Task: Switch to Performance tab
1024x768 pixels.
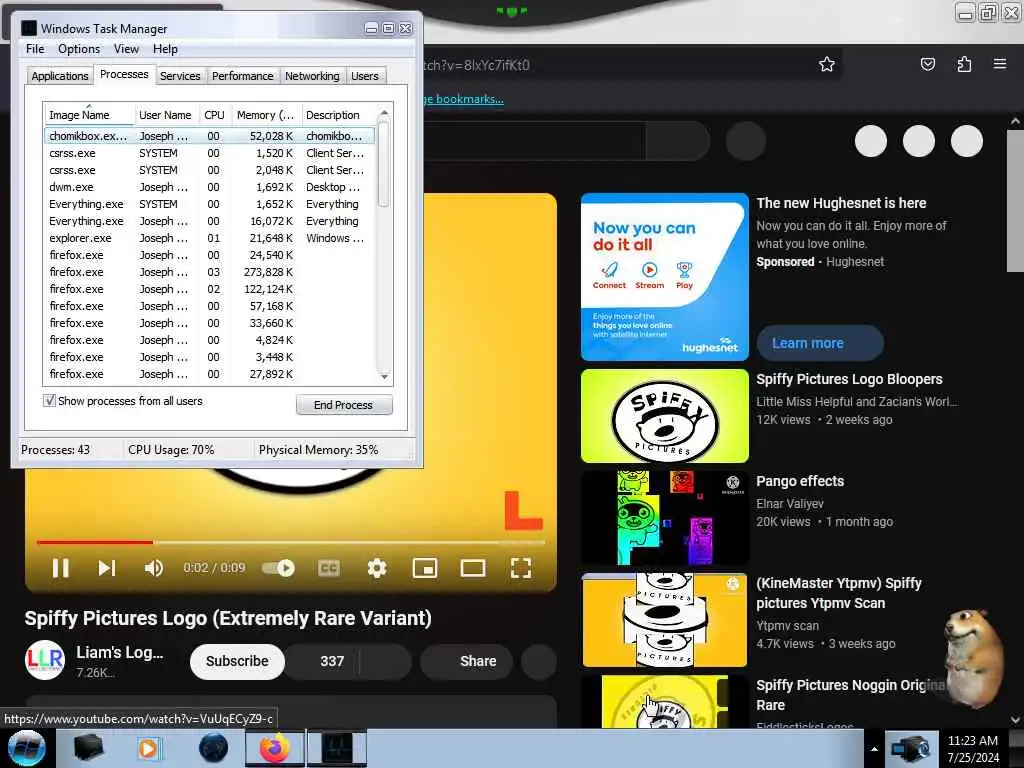Action: pos(242,76)
